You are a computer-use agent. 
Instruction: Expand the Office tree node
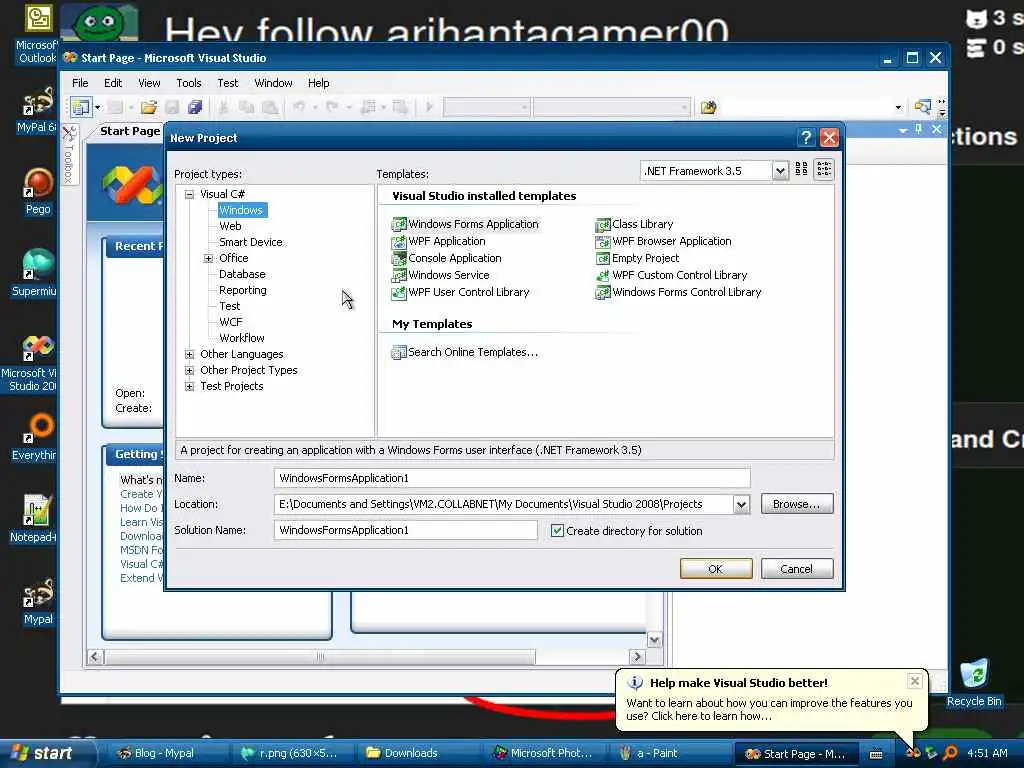click(x=208, y=258)
